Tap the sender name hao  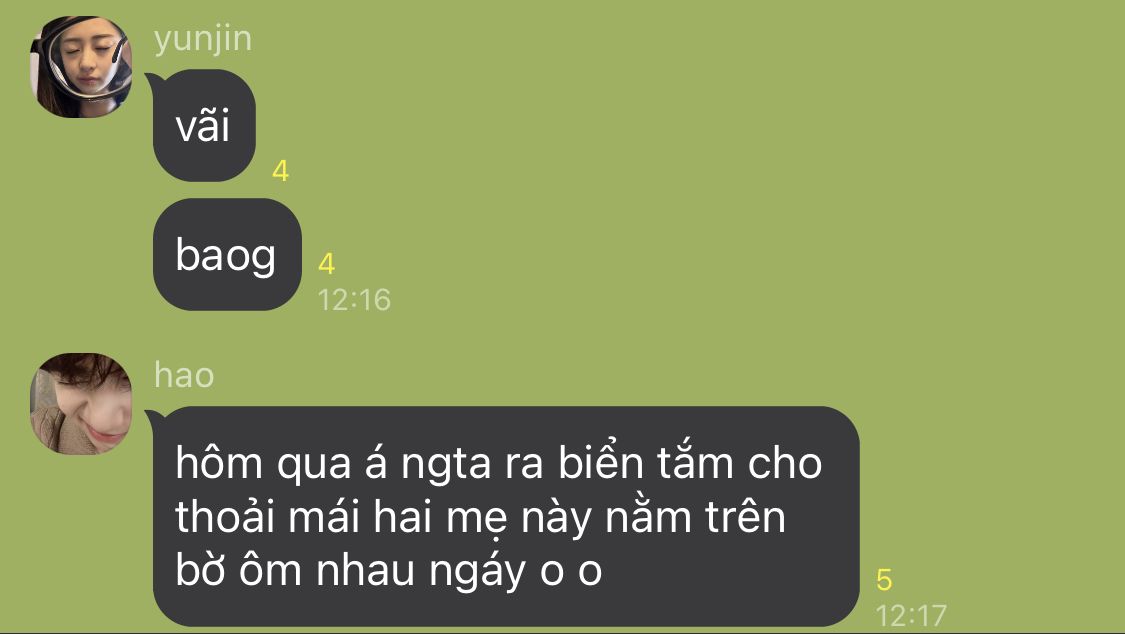click(x=184, y=375)
